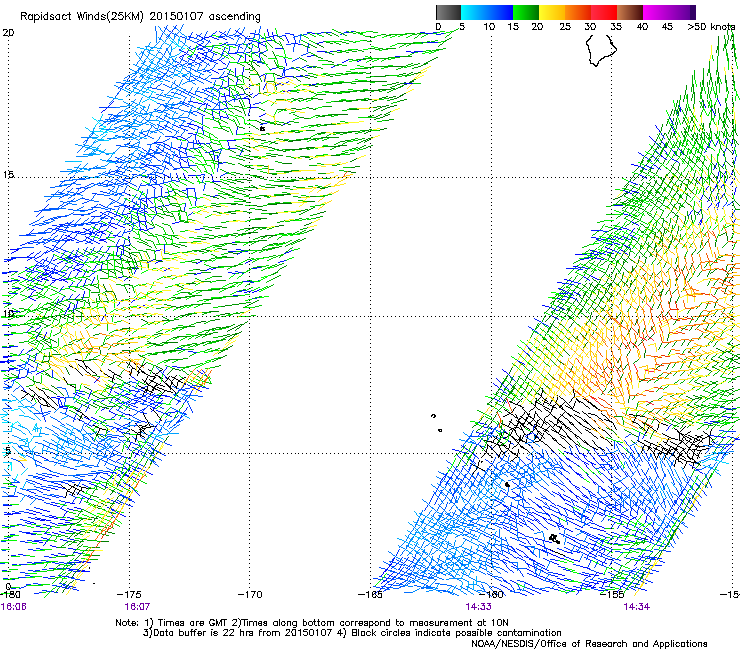The height and width of the screenshot is (650, 740).
Task: Click the title text 'Rapidscat Winds(25KM) 20150107 ascending'
Action: 140,17
